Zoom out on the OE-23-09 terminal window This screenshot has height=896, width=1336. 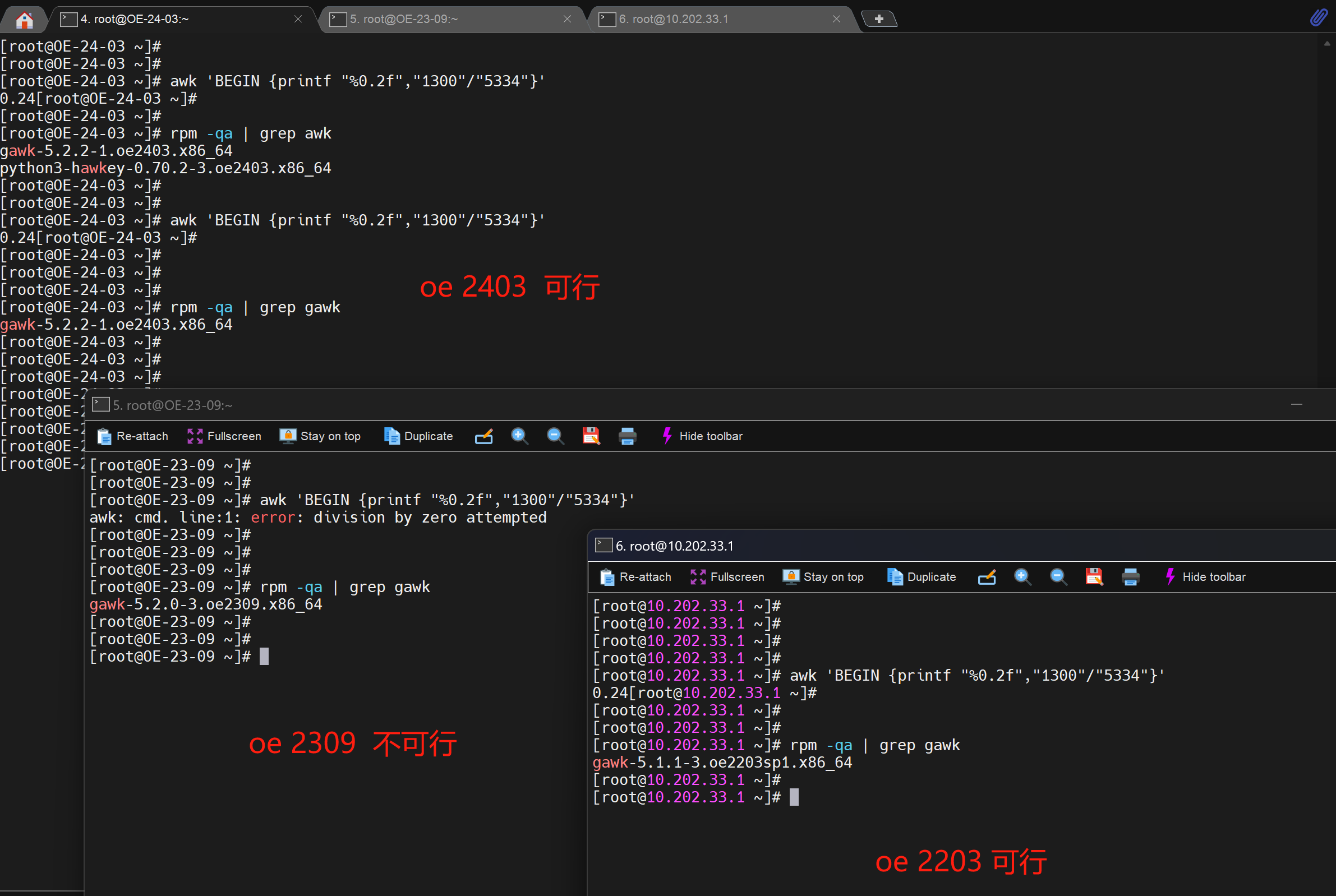pyautogui.click(x=555, y=436)
